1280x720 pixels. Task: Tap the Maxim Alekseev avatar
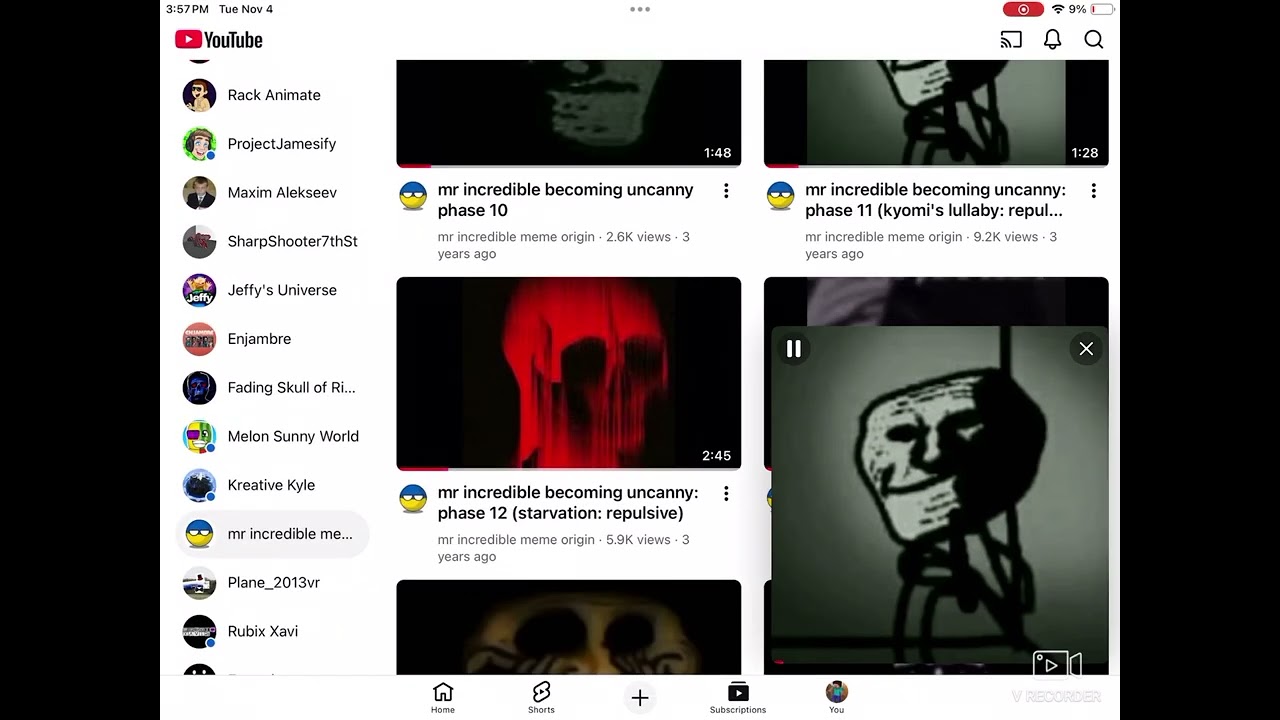pyautogui.click(x=199, y=193)
